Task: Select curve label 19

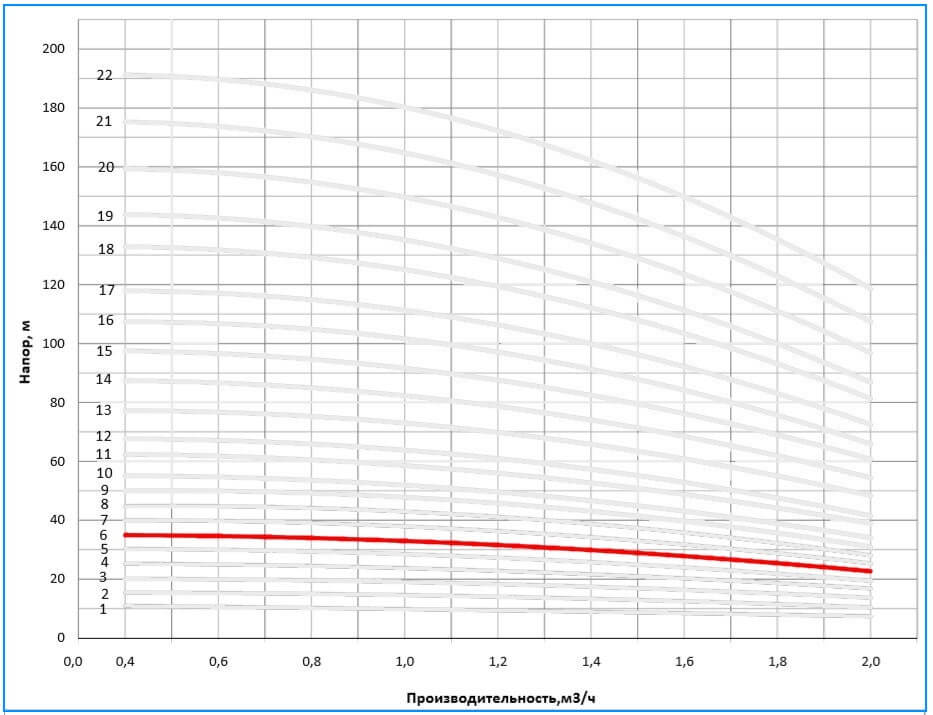Action: [x=104, y=216]
